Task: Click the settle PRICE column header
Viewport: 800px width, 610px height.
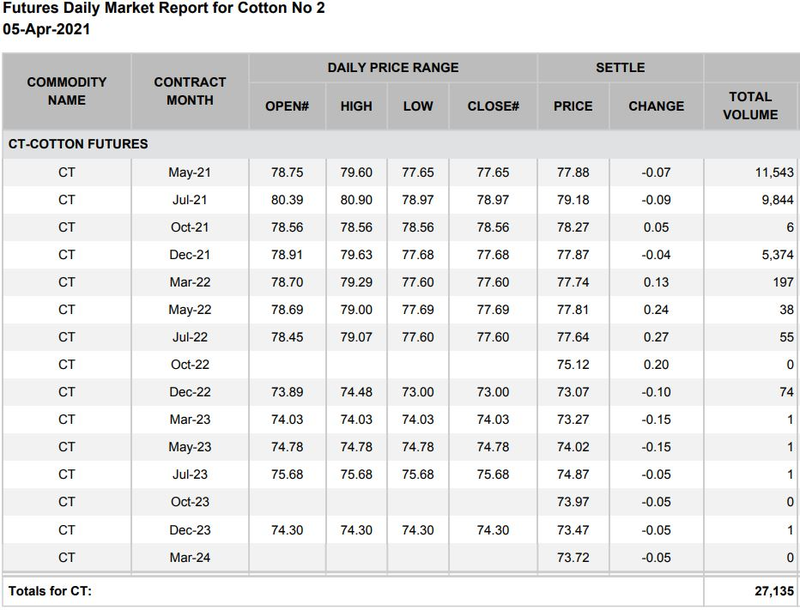Action: [x=572, y=106]
